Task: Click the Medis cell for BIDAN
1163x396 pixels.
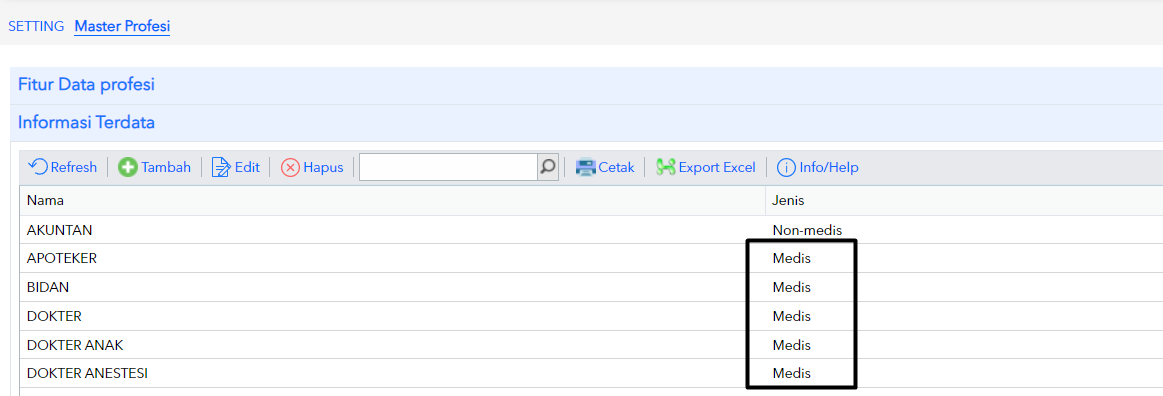Action: click(x=964, y=288)
